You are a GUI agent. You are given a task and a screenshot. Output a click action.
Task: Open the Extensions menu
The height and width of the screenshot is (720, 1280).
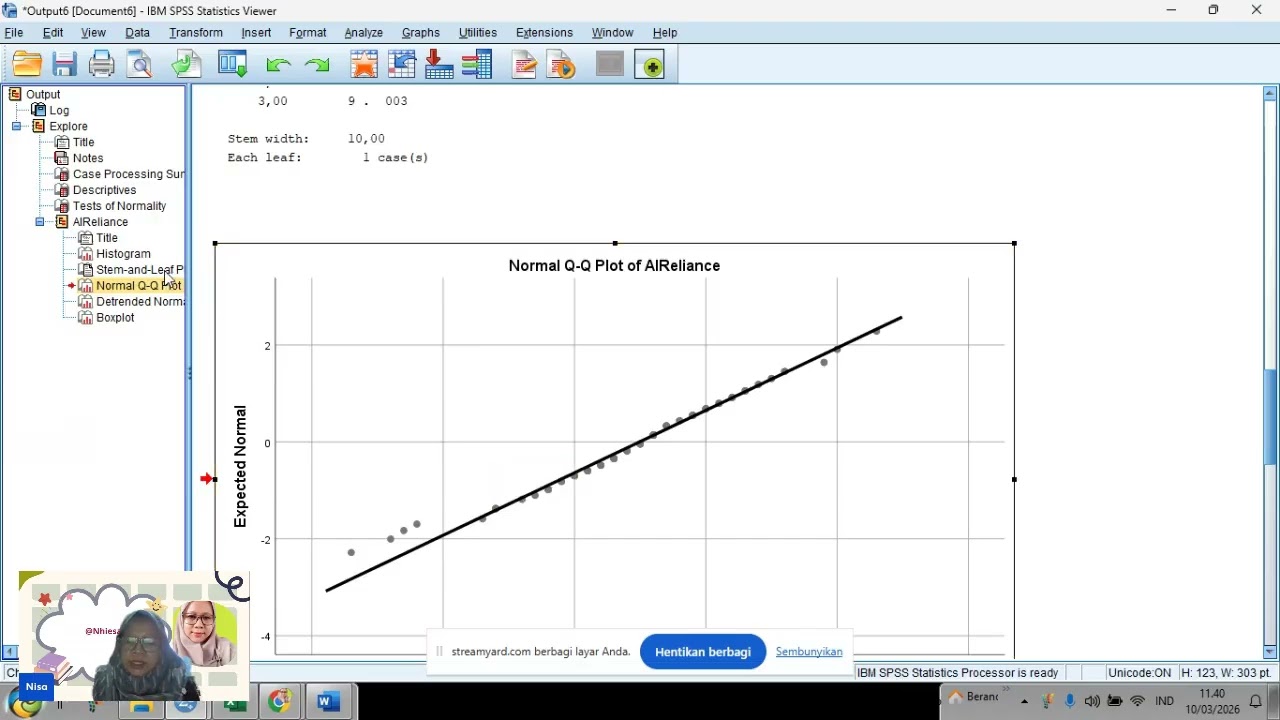point(544,33)
